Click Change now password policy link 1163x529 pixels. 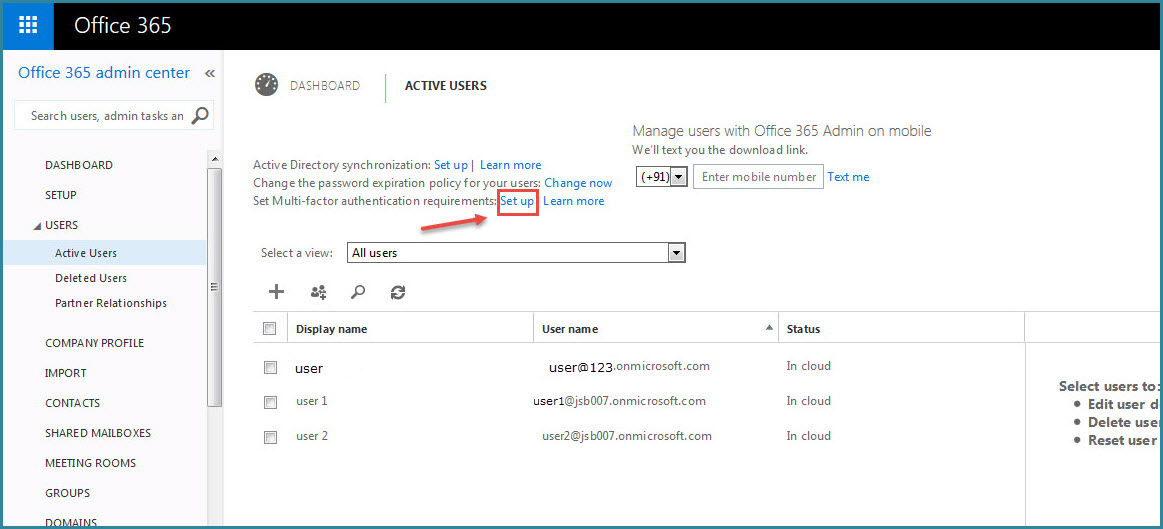coord(579,183)
